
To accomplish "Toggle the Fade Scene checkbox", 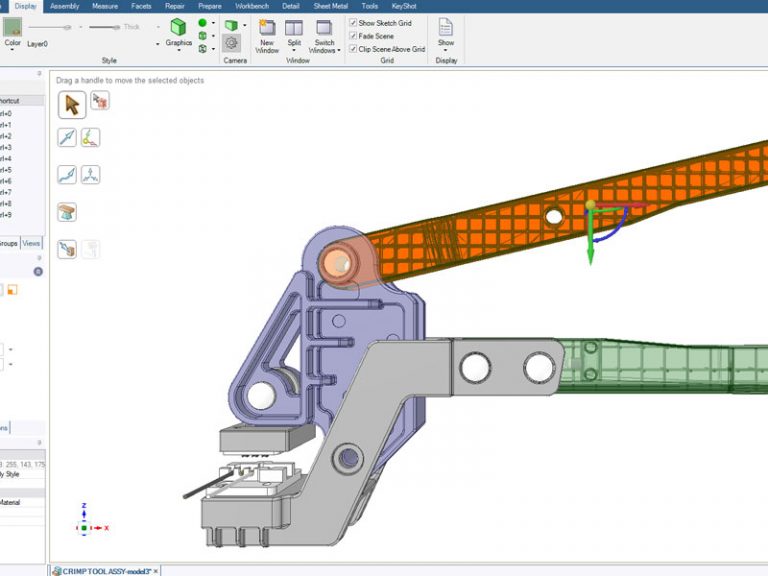I will tap(353, 36).
